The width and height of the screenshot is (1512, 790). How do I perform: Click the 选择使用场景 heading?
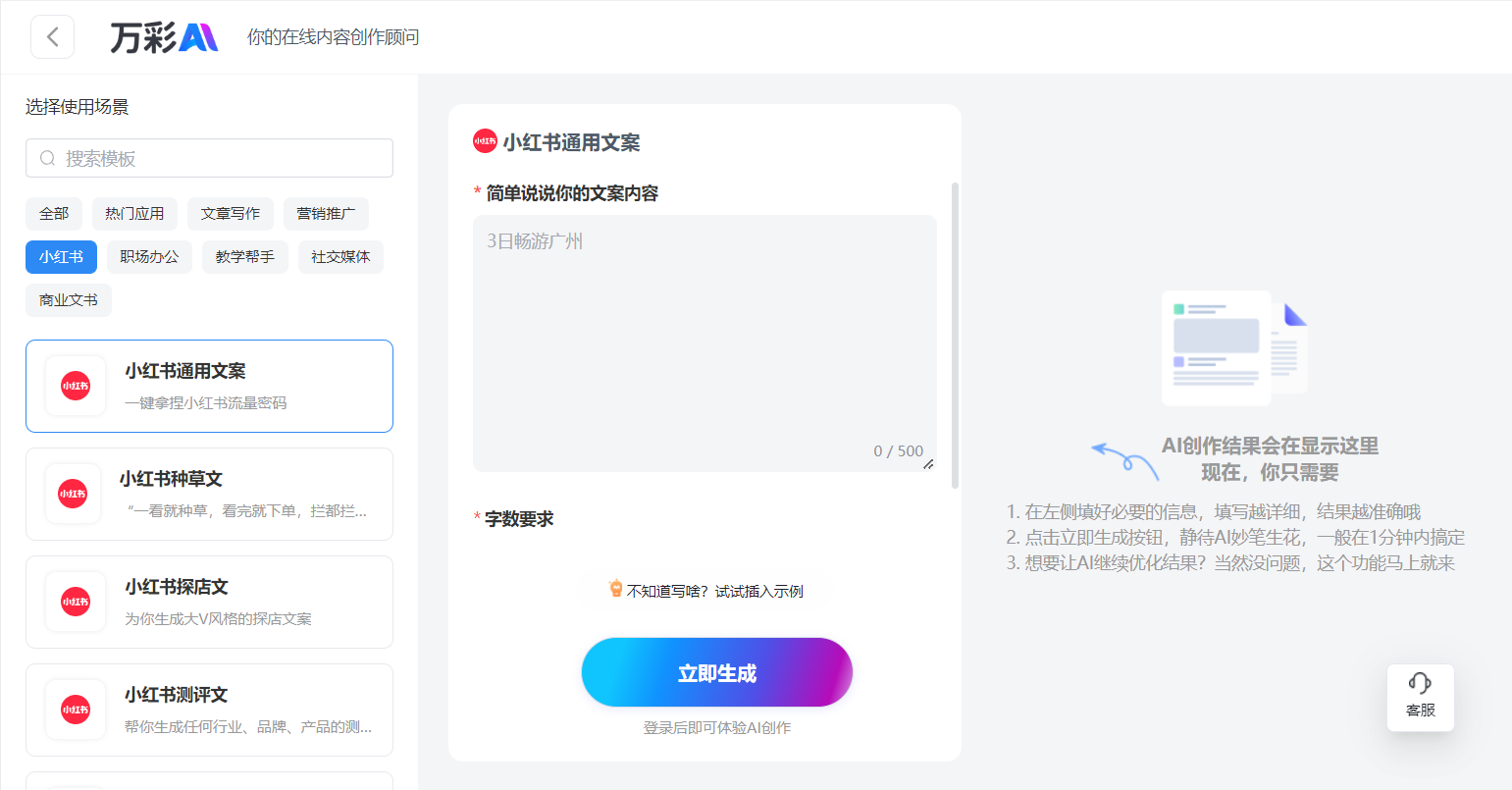click(78, 107)
